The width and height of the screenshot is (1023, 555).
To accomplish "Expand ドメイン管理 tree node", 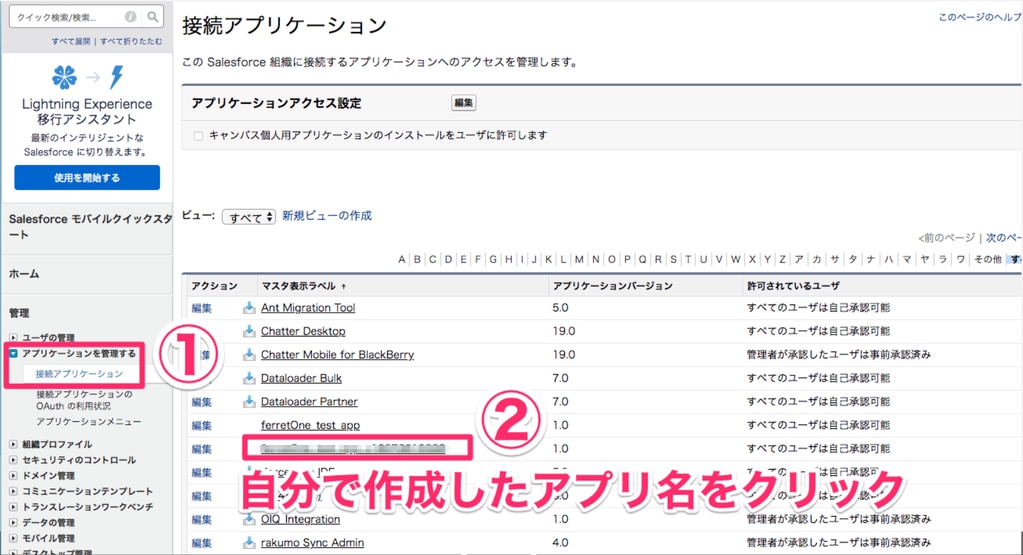I will (13, 475).
